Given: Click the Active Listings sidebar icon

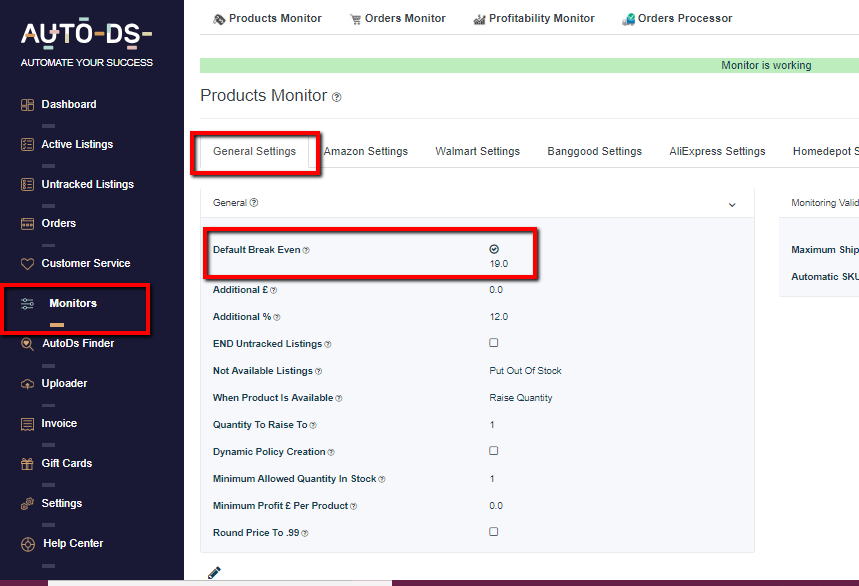Looking at the screenshot, I should click(27, 145).
